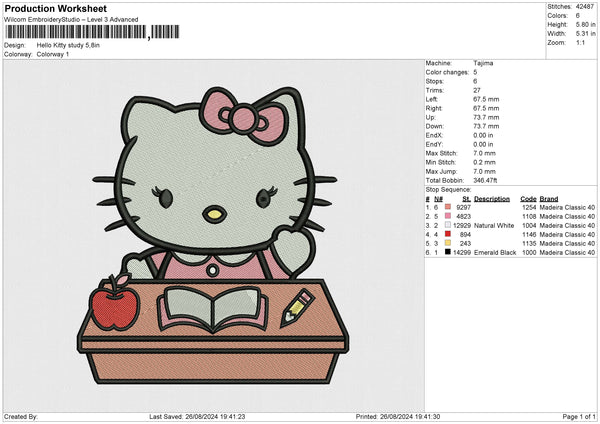Click thread code '1146'
This screenshot has height=424, width=600.
click(529, 235)
